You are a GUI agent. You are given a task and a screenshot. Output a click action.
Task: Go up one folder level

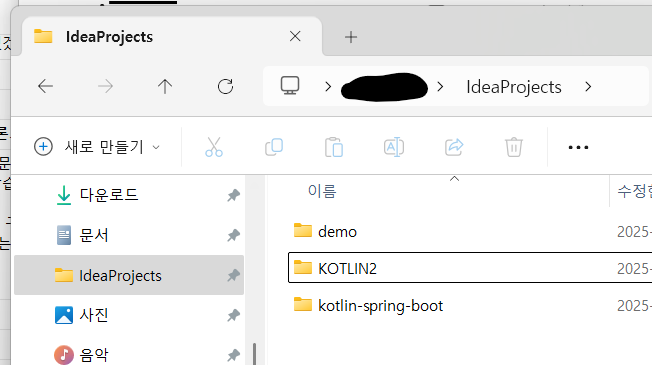[x=165, y=86]
